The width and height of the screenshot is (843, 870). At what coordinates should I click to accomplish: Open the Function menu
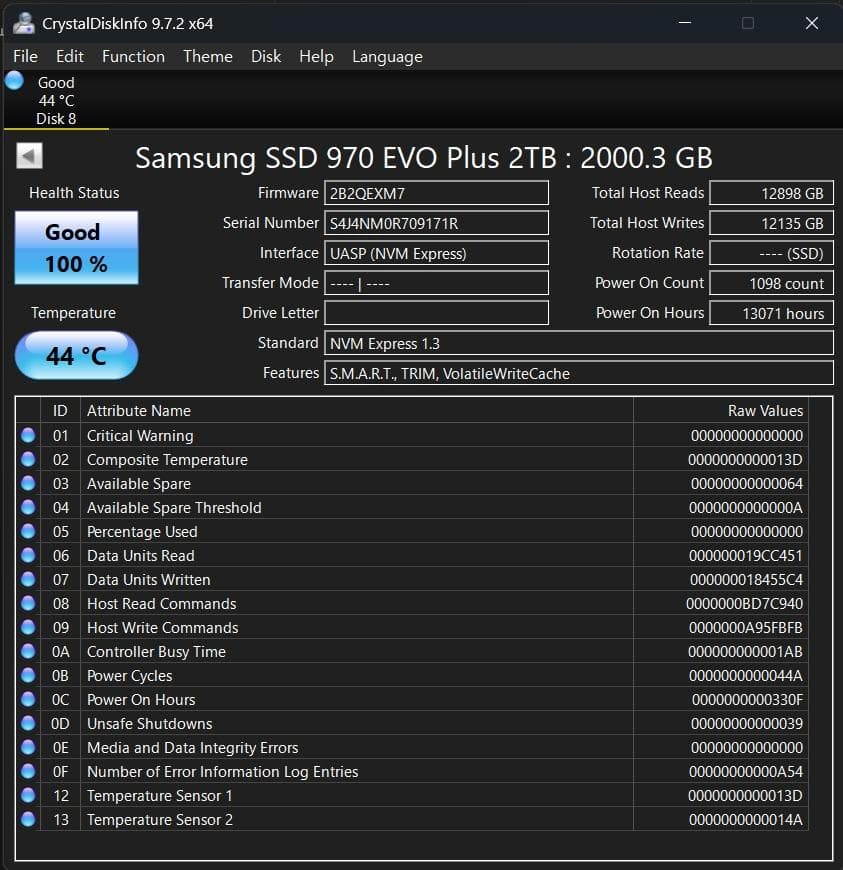[133, 56]
